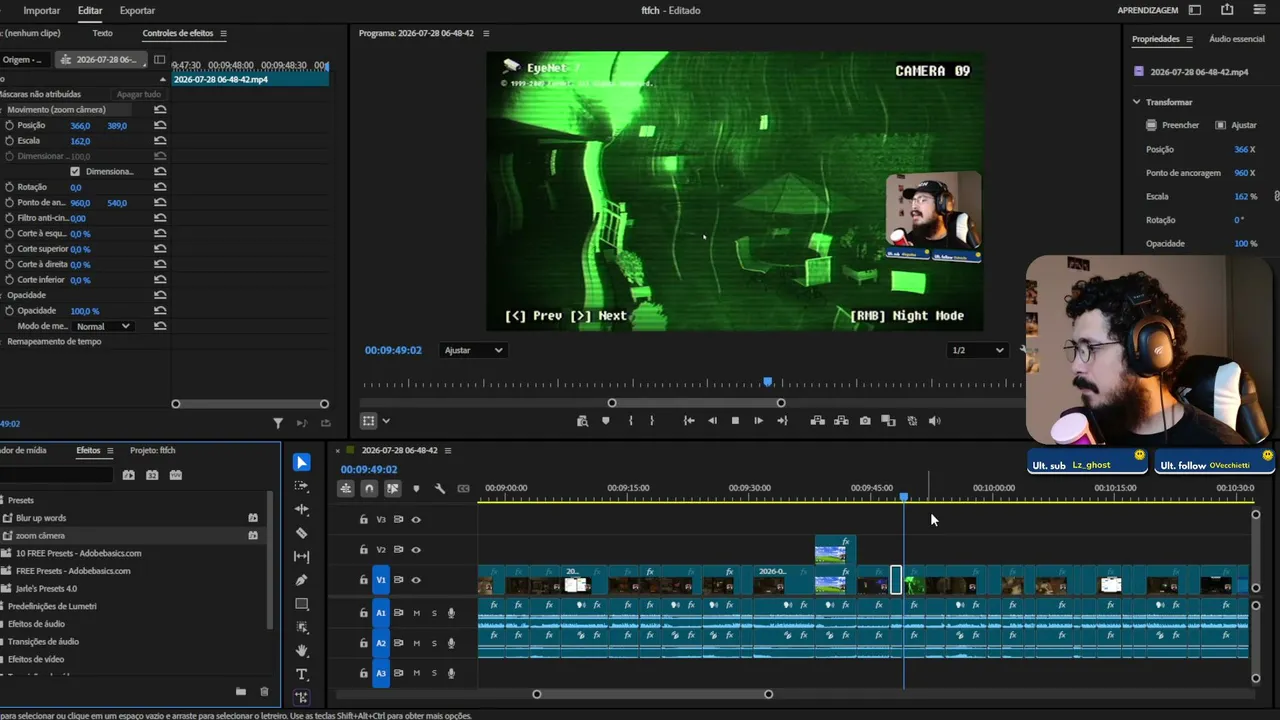
Task: Click the Ajustar button in Propriedades
Action: click(1236, 125)
